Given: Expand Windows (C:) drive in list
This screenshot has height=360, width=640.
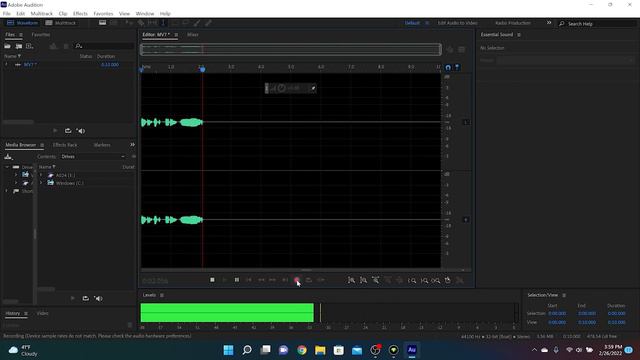Looking at the screenshot, I should tap(41, 183).
